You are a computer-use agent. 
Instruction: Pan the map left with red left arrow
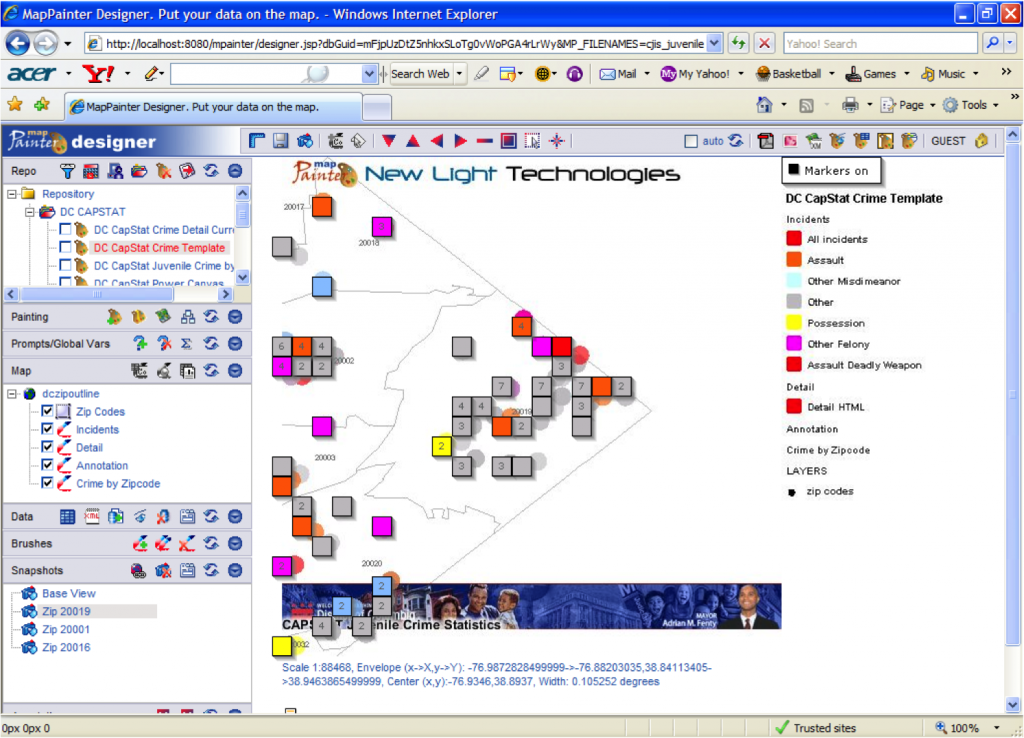tap(437, 141)
